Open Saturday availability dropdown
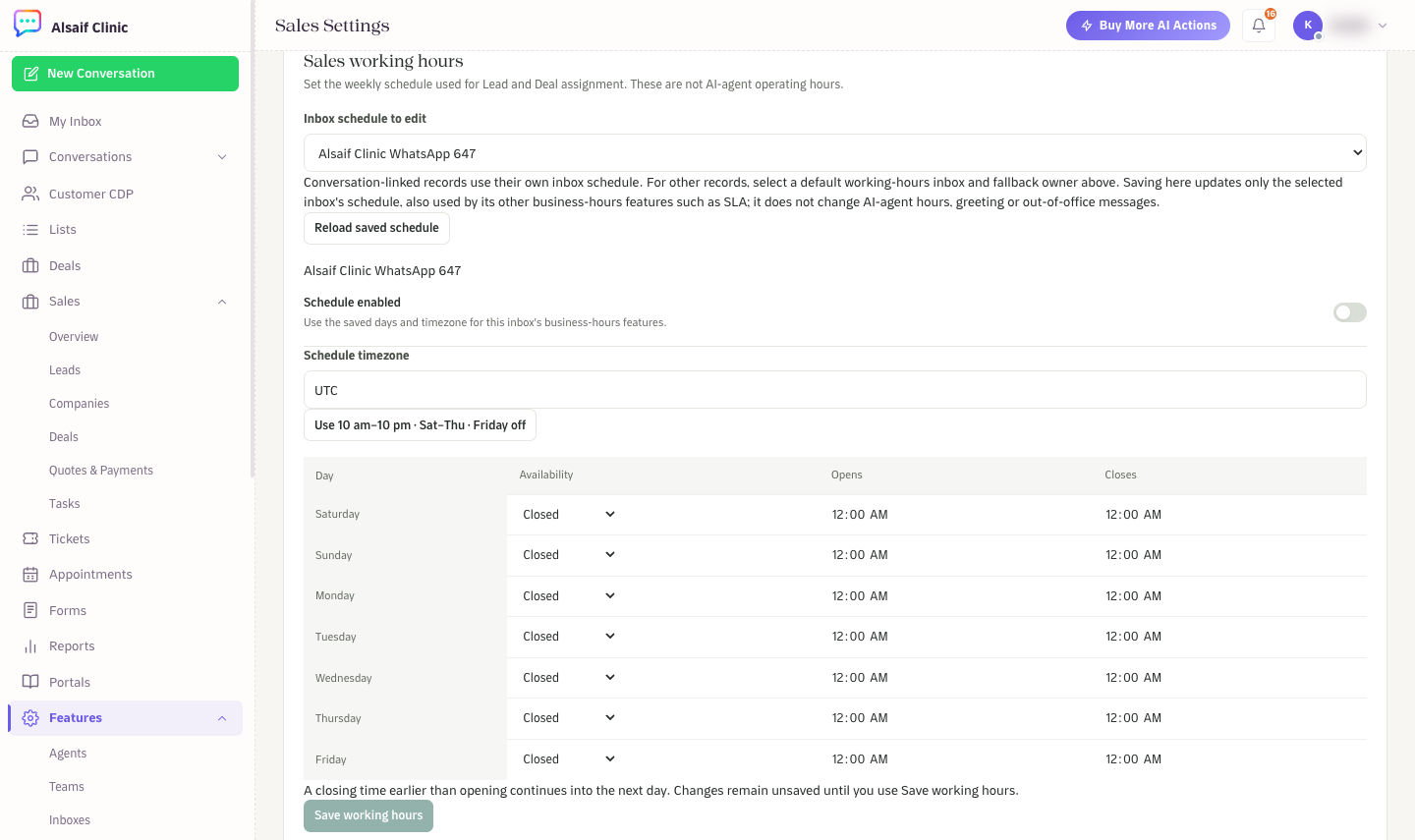This screenshot has height=840, width=1415. point(569,514)
